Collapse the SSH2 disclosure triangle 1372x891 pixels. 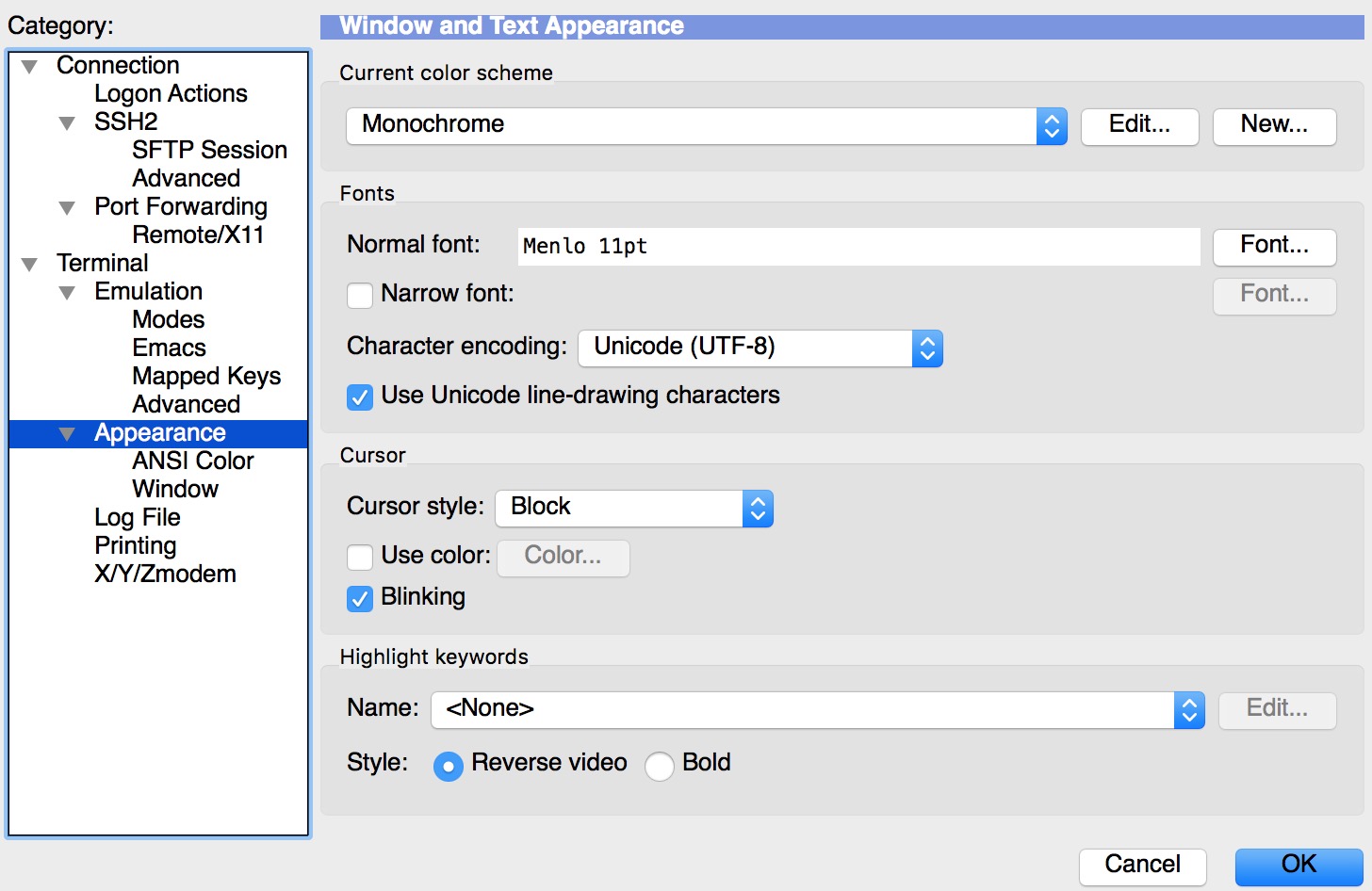click(67, 123)
